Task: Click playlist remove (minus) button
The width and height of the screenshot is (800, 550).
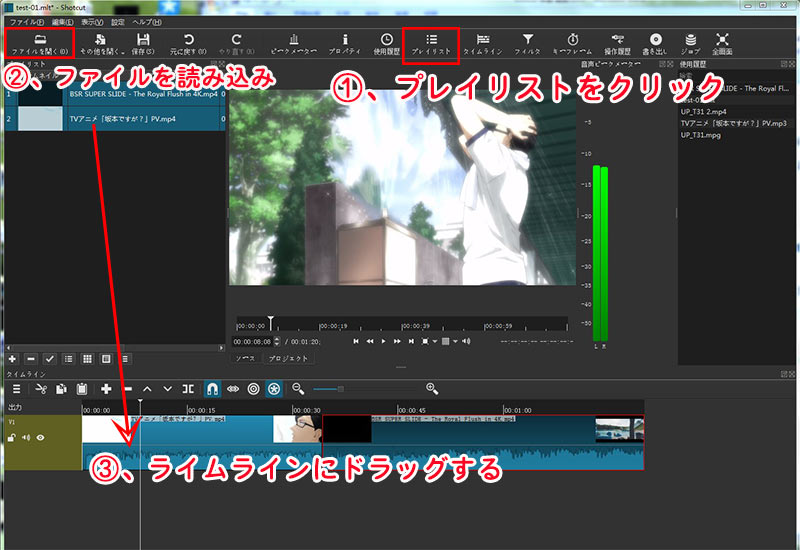Action: [x=31, y=359]
